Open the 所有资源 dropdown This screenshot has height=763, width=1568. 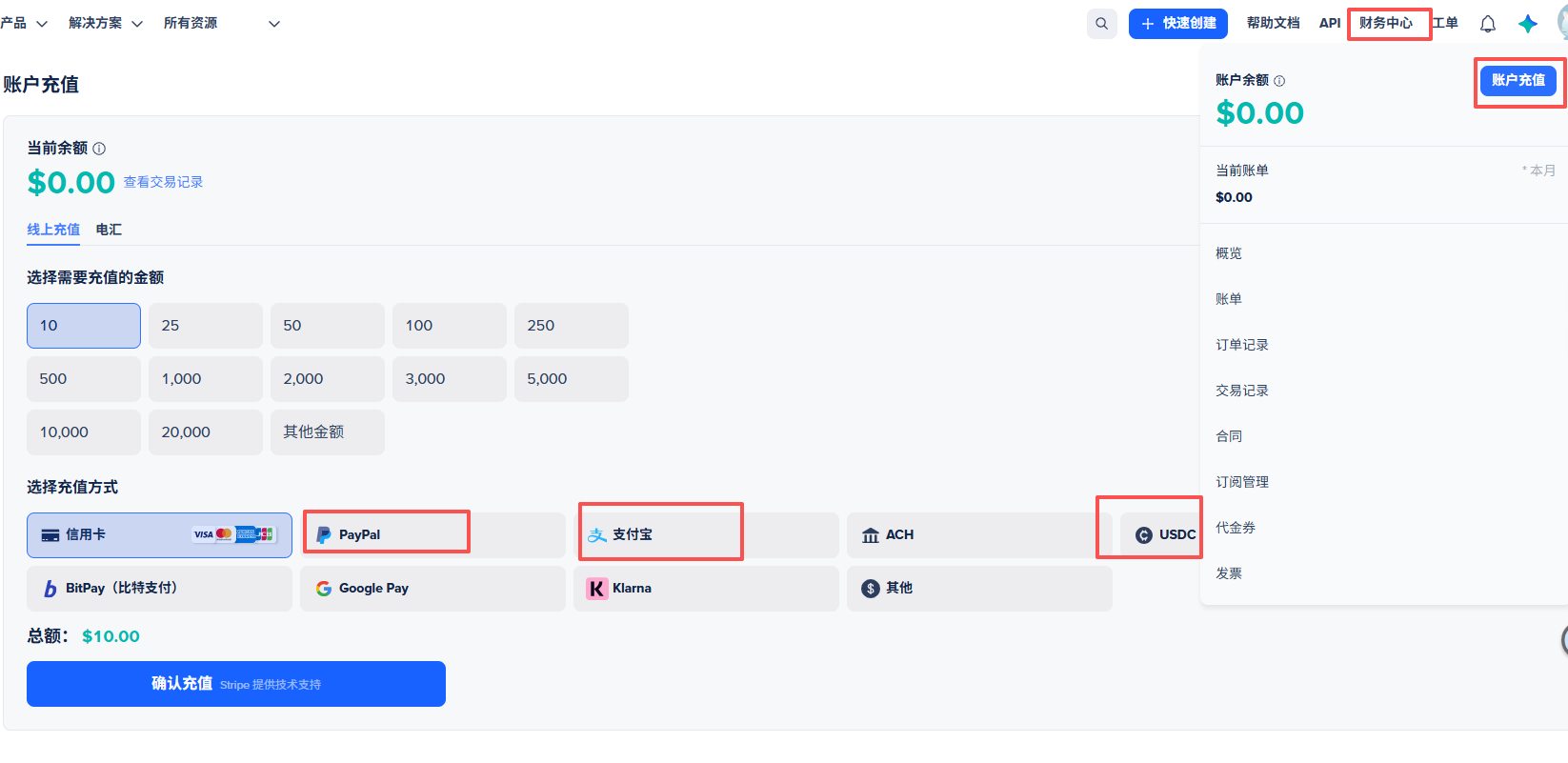pyautogui.click(x=221, y=24)
